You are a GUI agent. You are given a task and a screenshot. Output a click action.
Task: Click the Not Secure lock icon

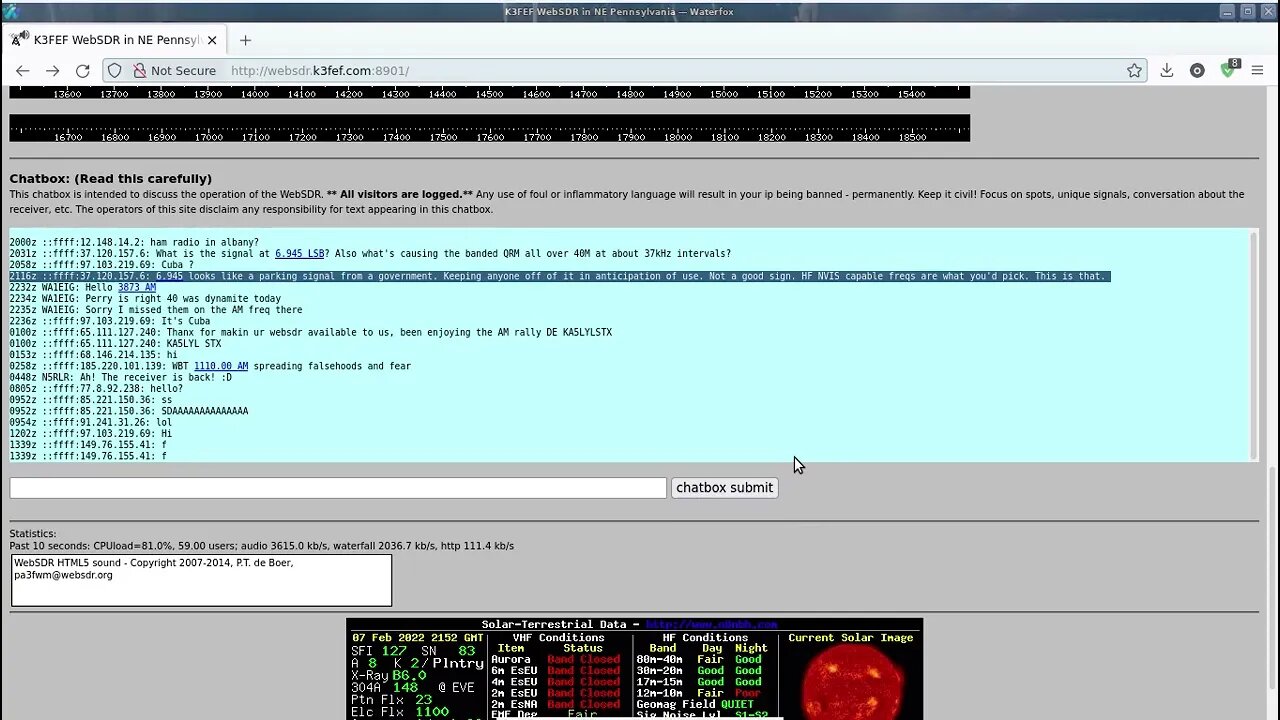click(x=140, y=71)
